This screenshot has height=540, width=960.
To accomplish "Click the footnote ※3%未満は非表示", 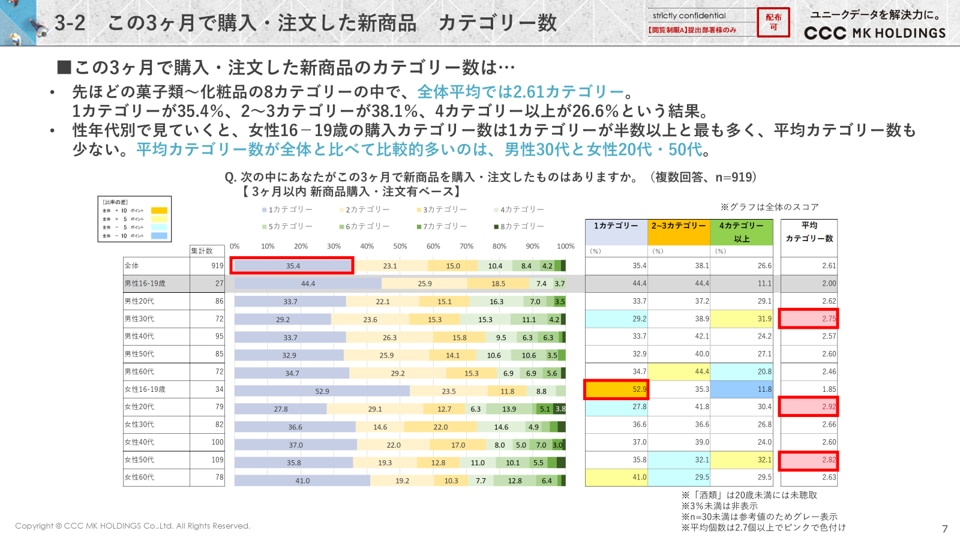I will 719,506.
